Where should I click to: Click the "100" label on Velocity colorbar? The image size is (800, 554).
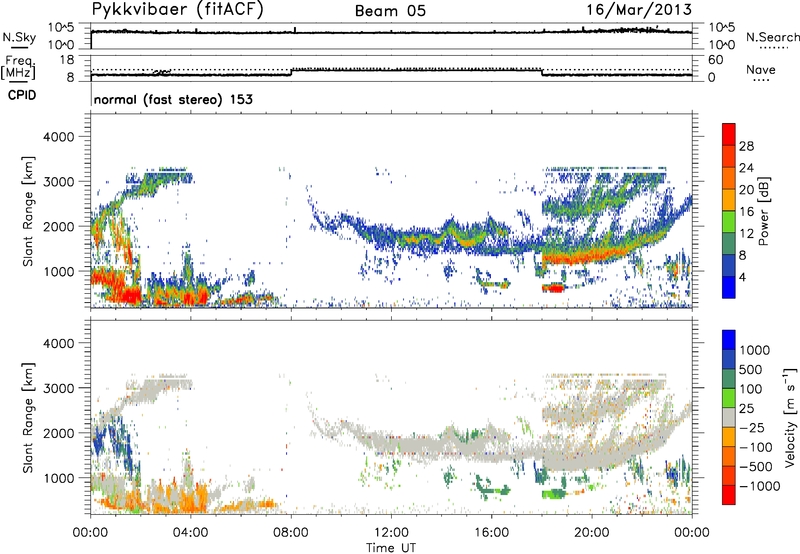pyautogui.click(x=751, y=389)
